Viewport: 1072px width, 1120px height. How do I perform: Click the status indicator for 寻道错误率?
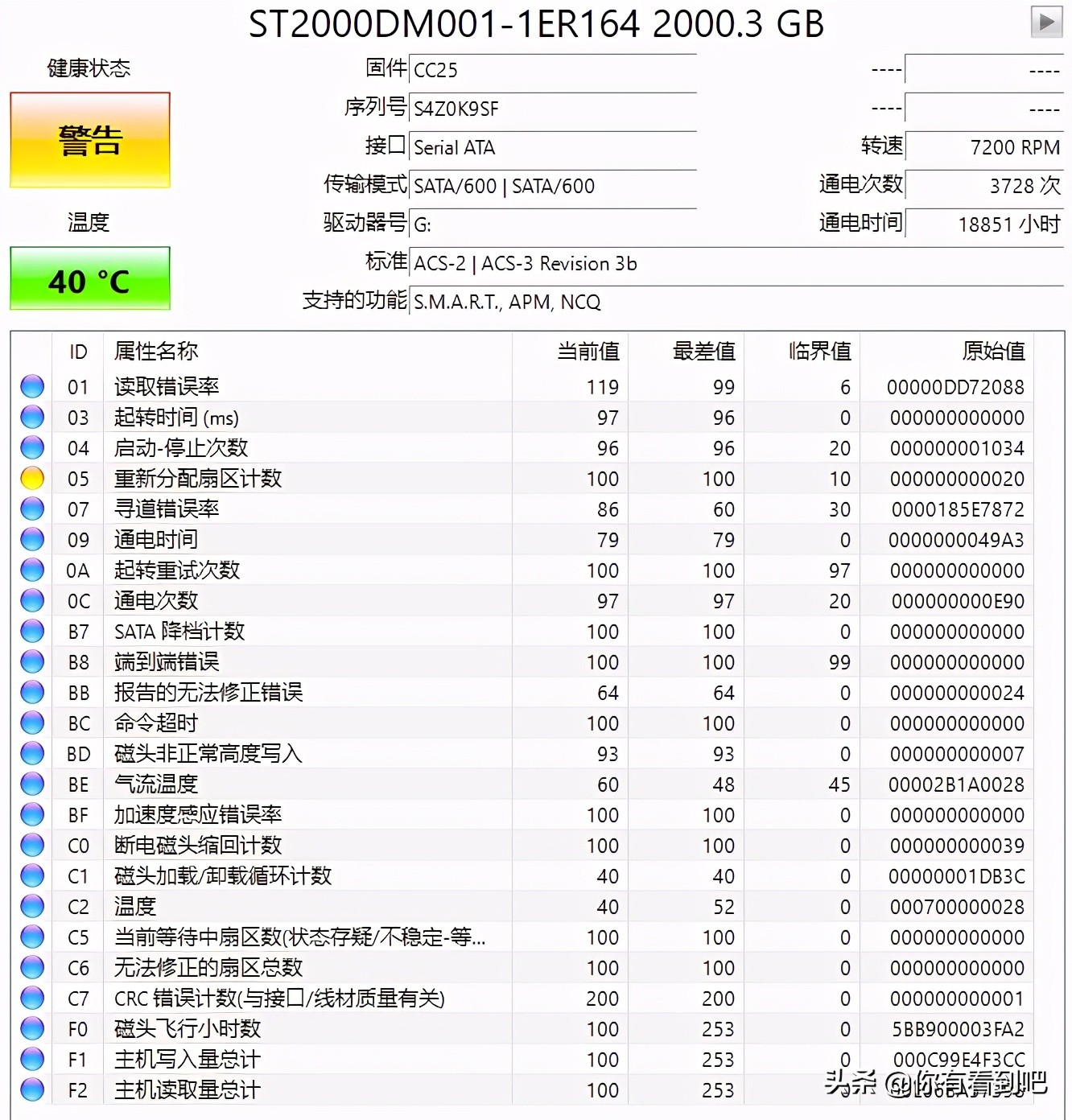(32, 509)
